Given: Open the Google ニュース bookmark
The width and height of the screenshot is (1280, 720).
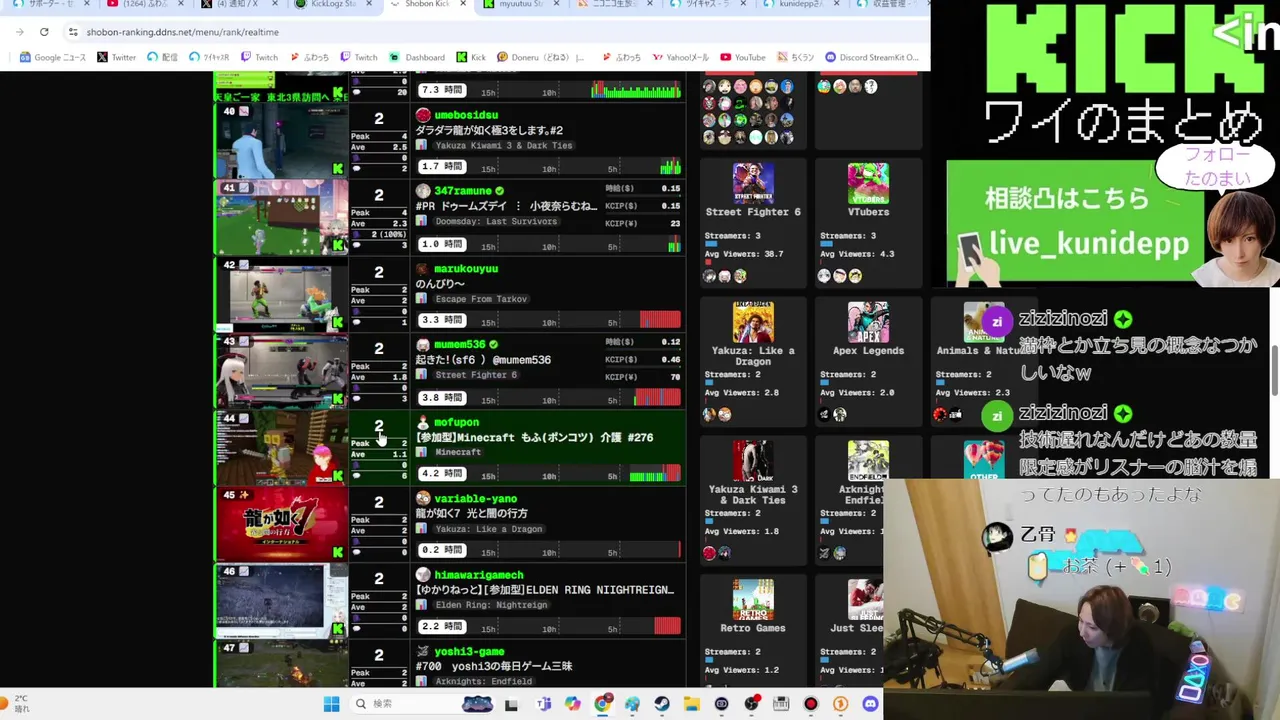Looking at the screenshot, I should pyautogui.click(x=53, y=57).
